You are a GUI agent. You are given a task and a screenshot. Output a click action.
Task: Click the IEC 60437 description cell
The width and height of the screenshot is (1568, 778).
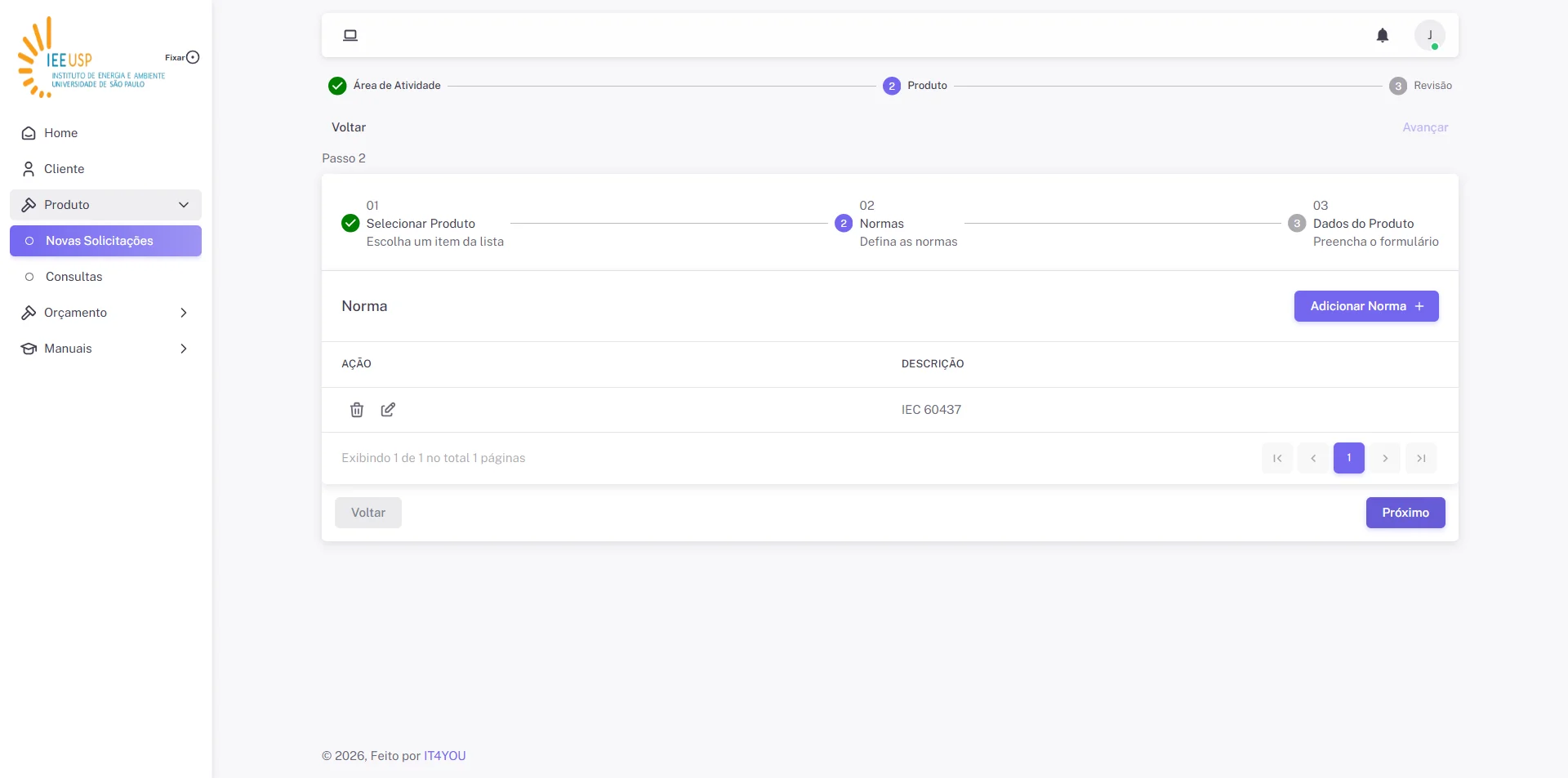coord(931,410)
